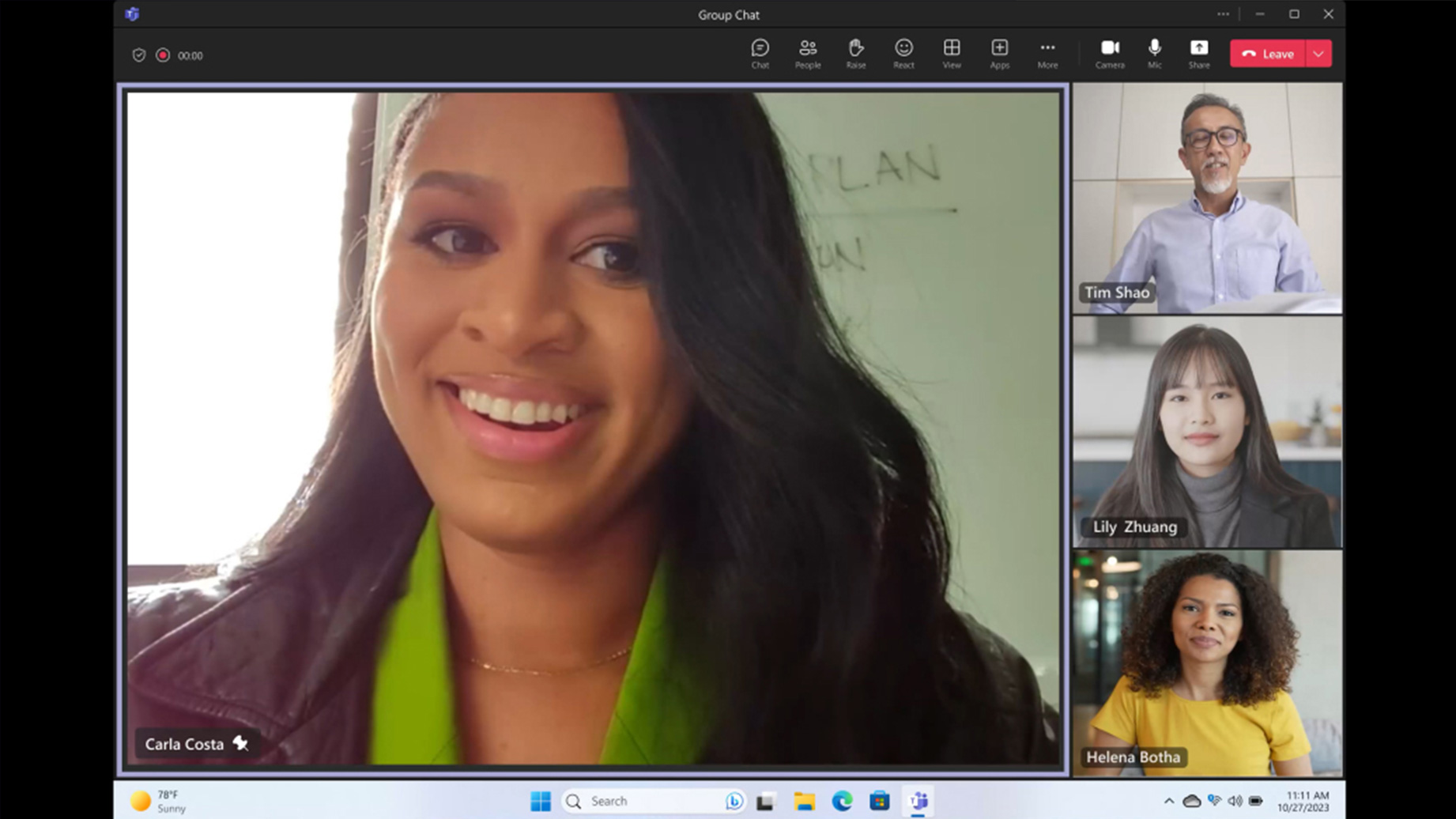
Task: Toggle the Camera off
Action: pyautogui.click(x=1109, y=54)
